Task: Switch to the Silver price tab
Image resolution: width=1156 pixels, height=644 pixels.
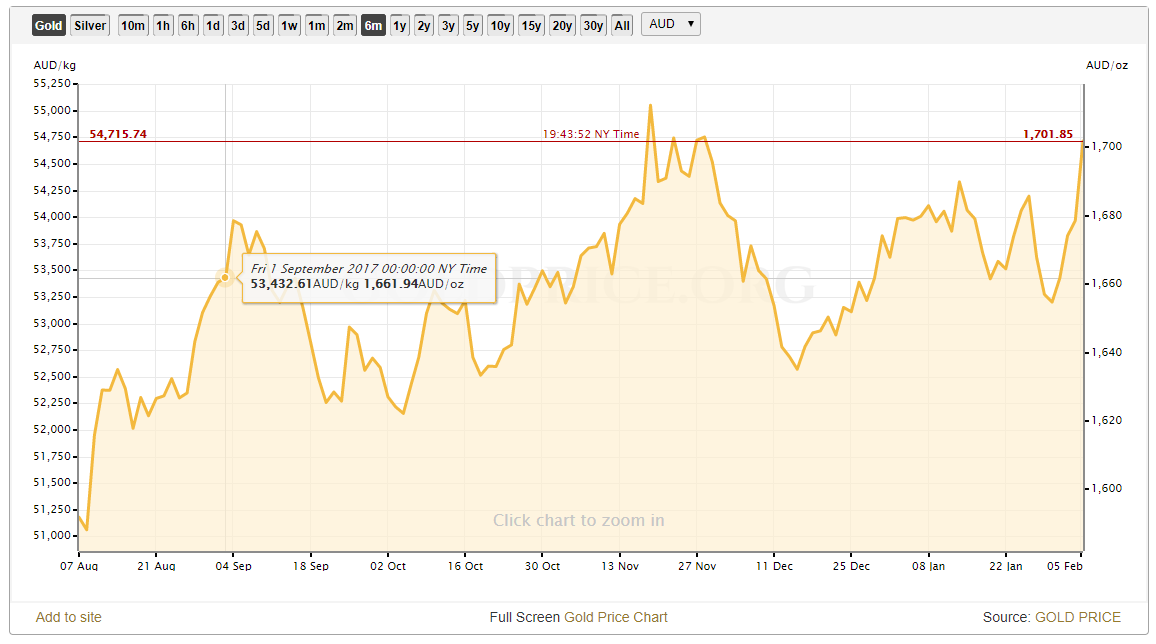Action: 90,25
